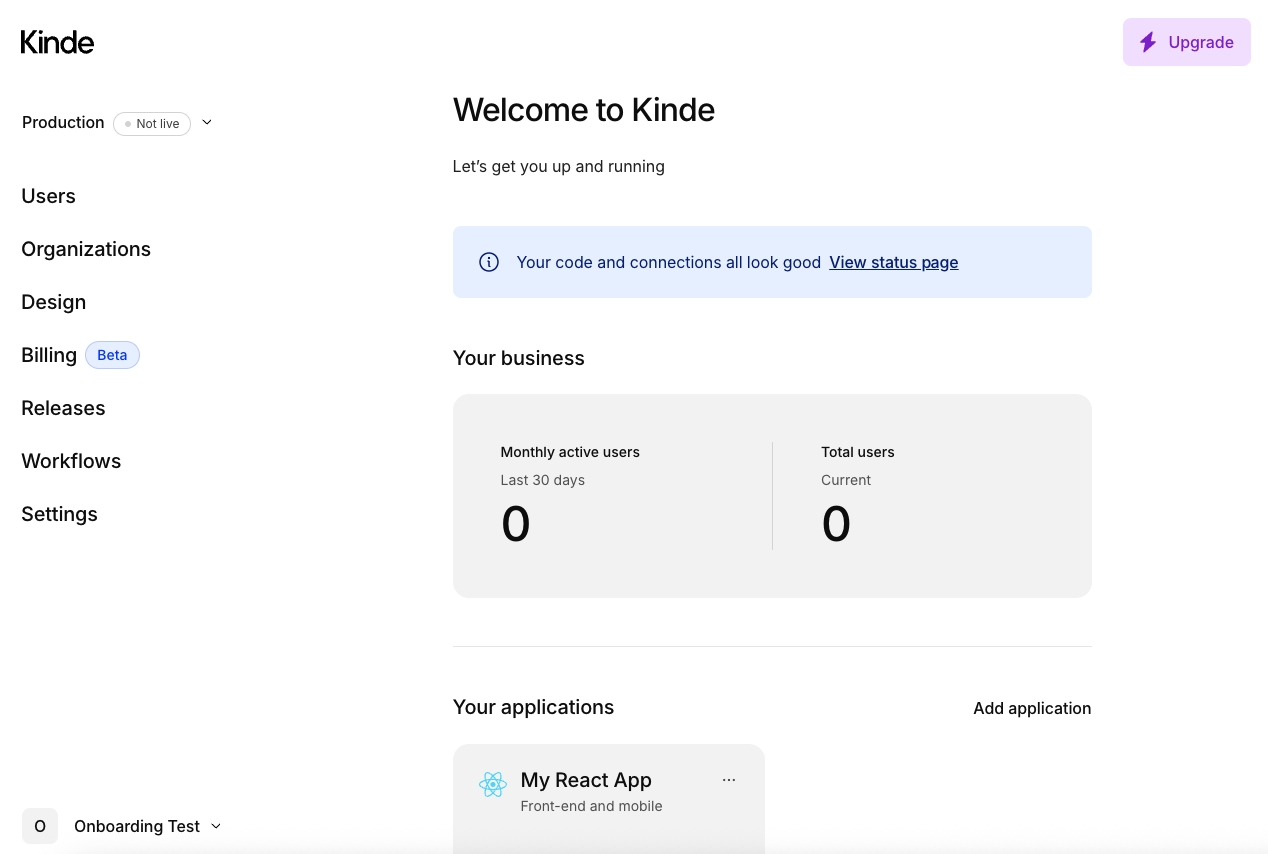Open the Organizations menu item
Image resolution: width=1268 pixels, height=854 pixels.
click(86, 249)
